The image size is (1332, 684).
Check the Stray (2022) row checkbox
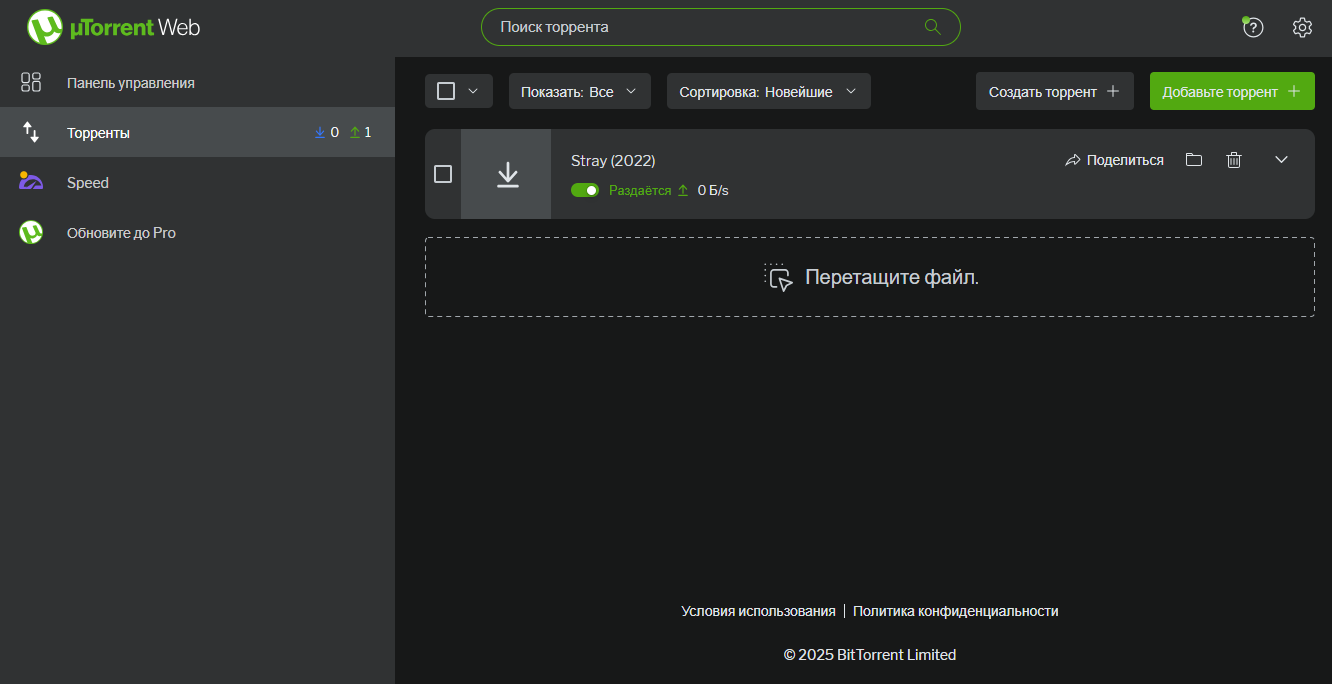click(x=443, y=174)
